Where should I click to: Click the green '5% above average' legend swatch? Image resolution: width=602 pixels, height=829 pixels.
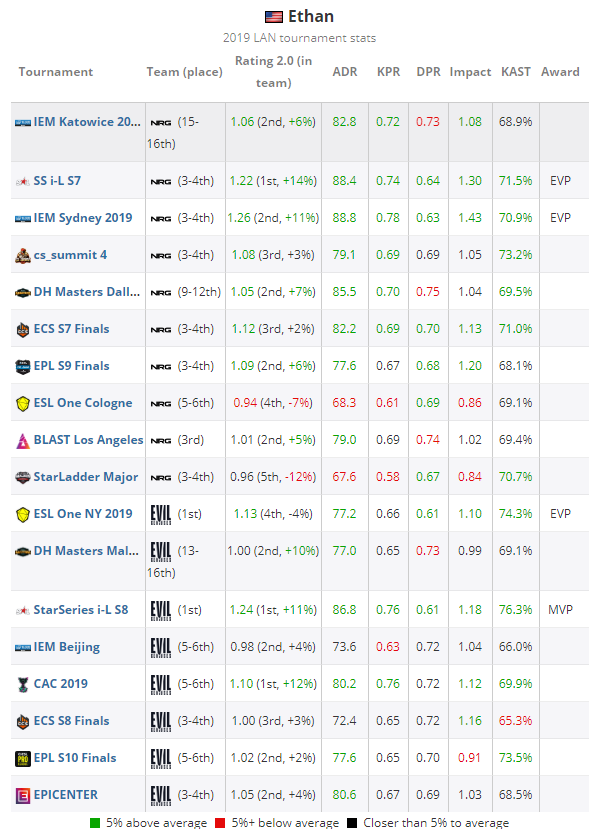(x=95, y=823)
